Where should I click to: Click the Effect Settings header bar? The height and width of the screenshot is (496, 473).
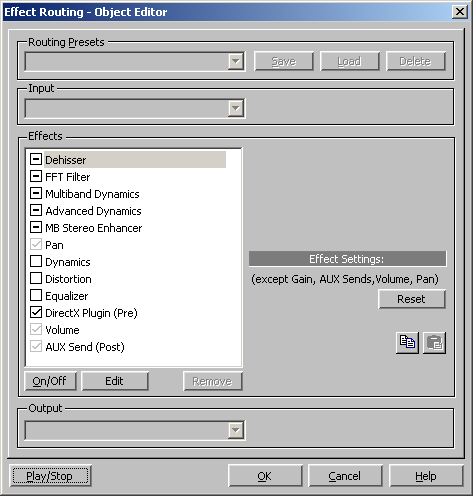click(x=347, y=259)
